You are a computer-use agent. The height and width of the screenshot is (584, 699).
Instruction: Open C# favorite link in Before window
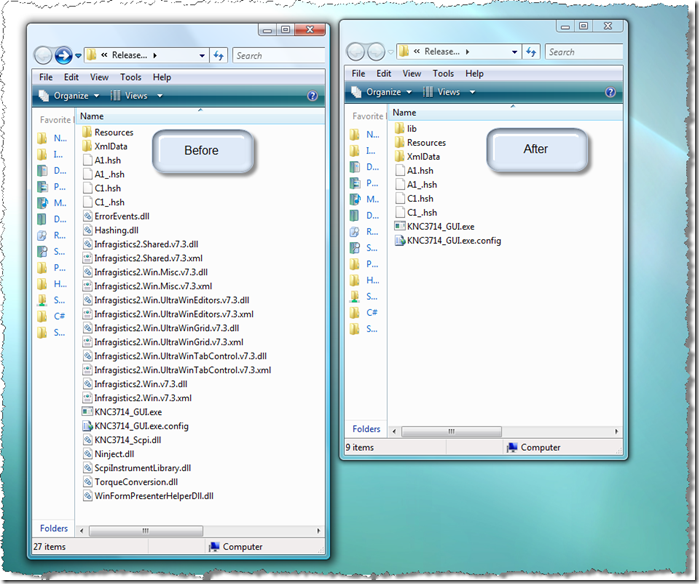(52, 317)
